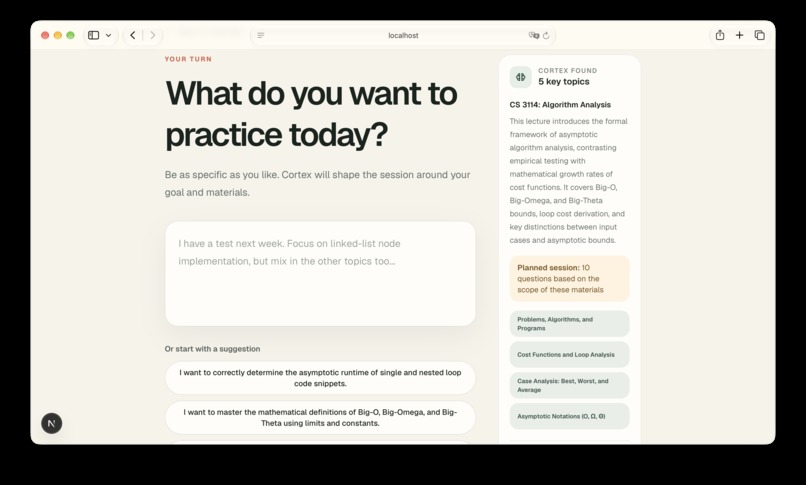Go forward with the forward arrow

pos(153,35)
